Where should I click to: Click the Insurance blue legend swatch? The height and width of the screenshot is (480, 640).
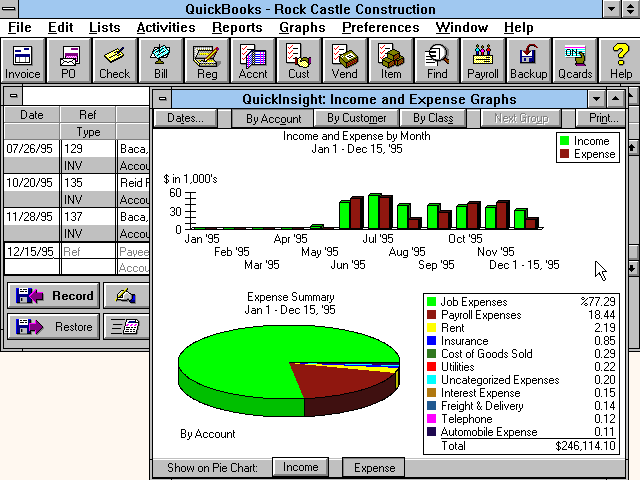pos(431,341)
